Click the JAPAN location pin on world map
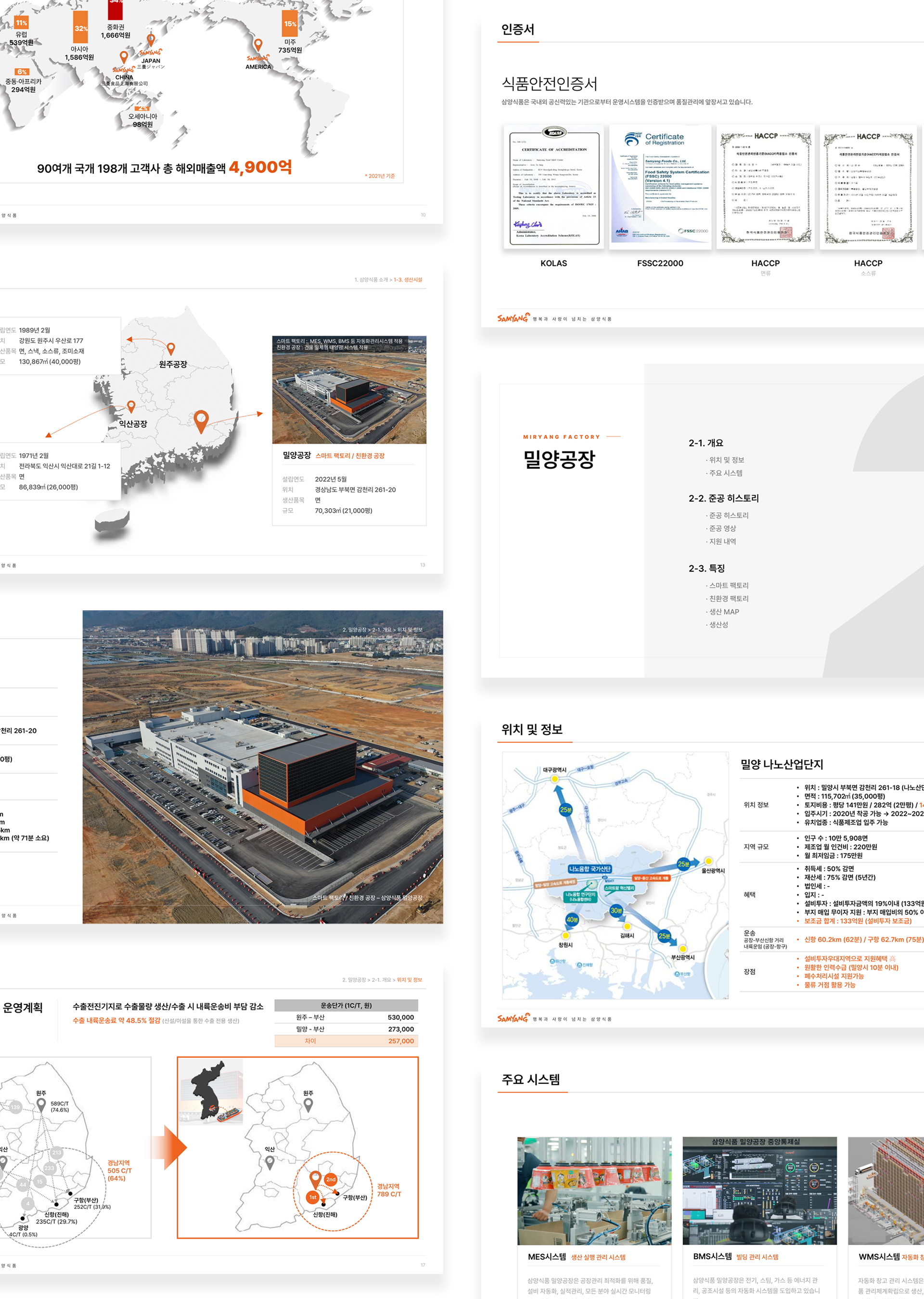 pyautogui.click(x=151, y=40)
